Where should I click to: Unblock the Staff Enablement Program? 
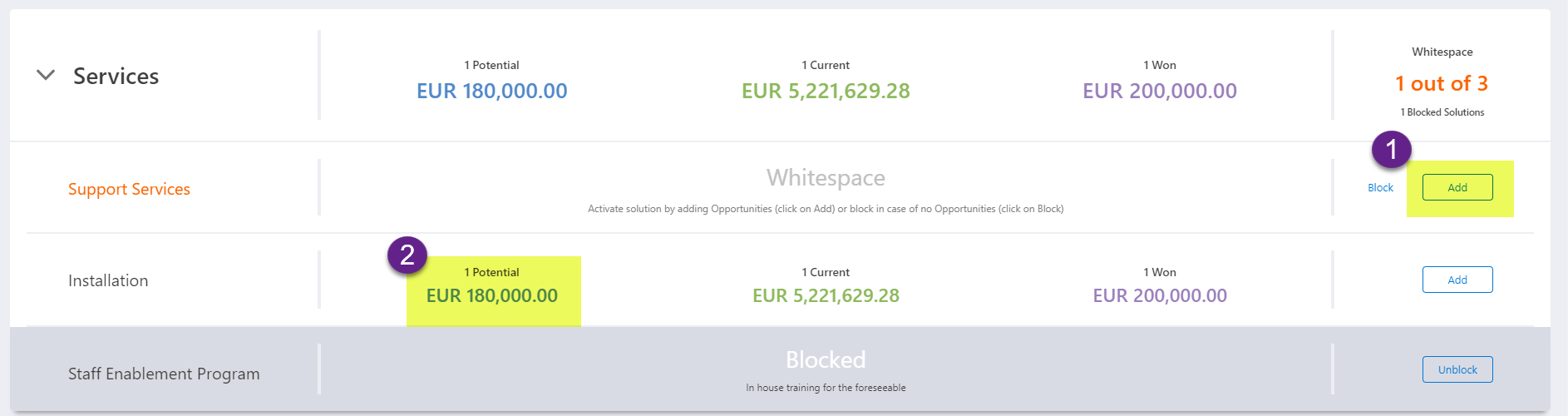1457,369
